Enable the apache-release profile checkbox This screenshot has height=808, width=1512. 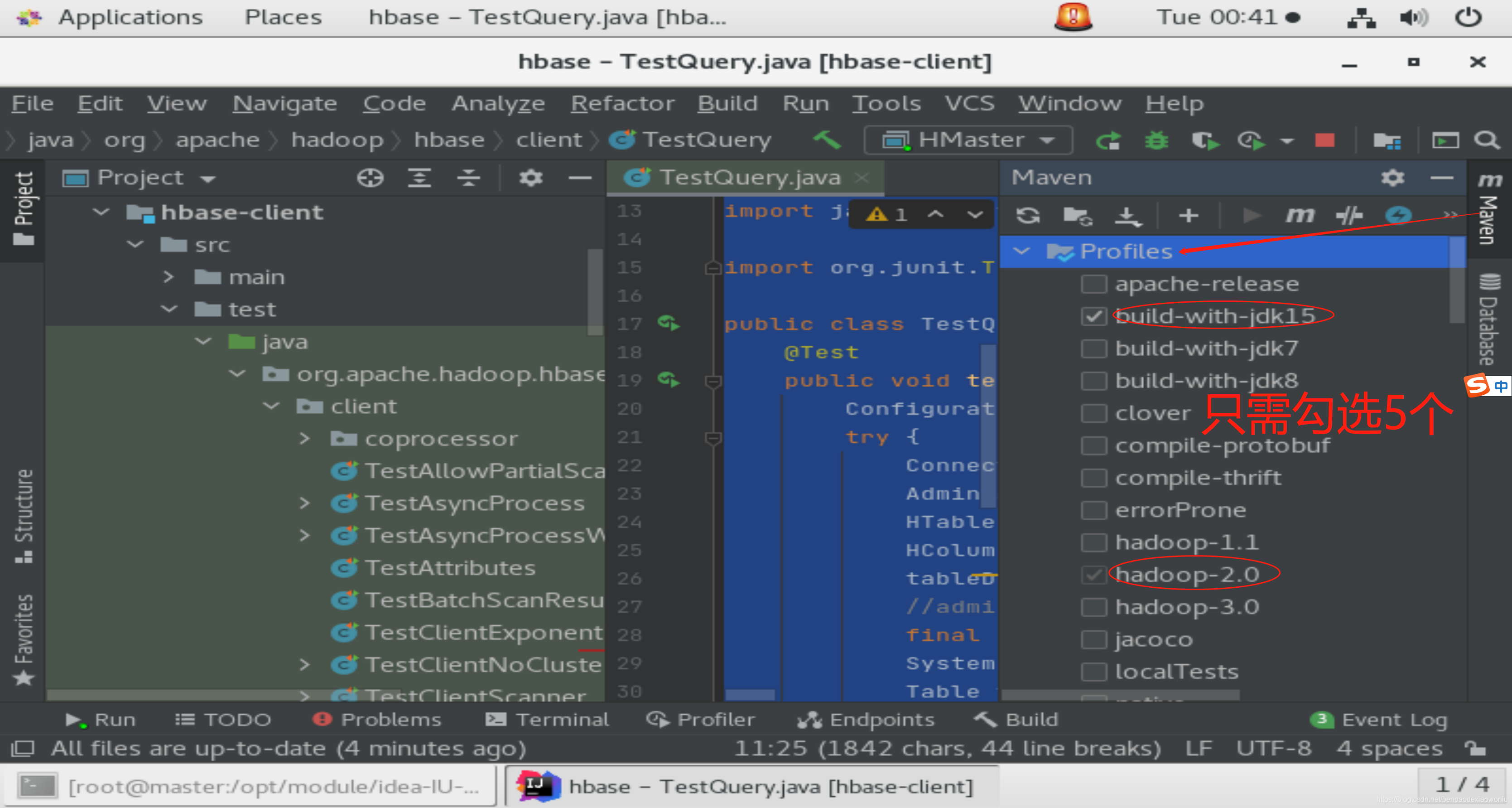(x=1094, y=284)
